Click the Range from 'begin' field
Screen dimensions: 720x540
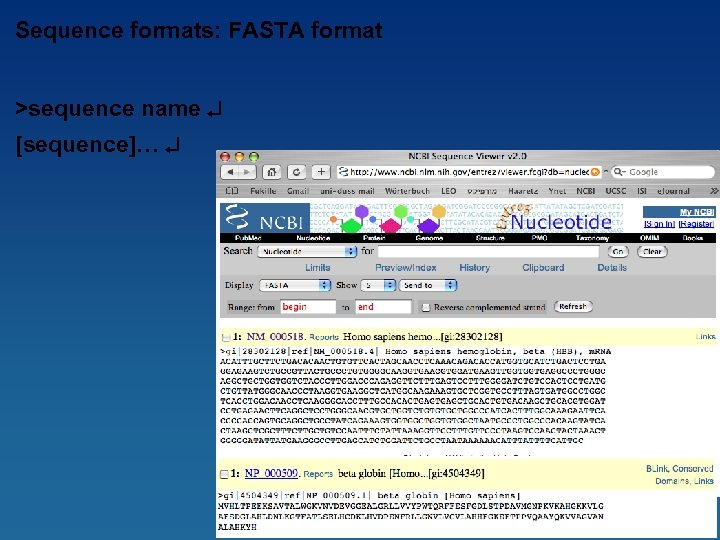pyautogui.click(x=308, y=307)
